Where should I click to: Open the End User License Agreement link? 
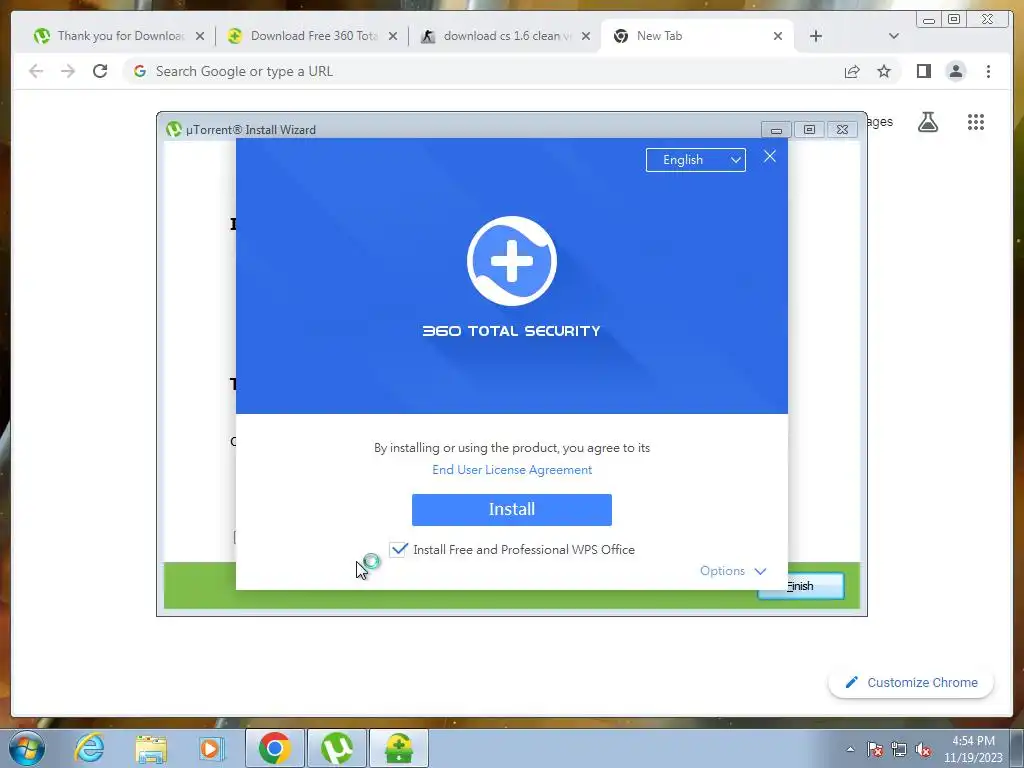click(512, 470)
